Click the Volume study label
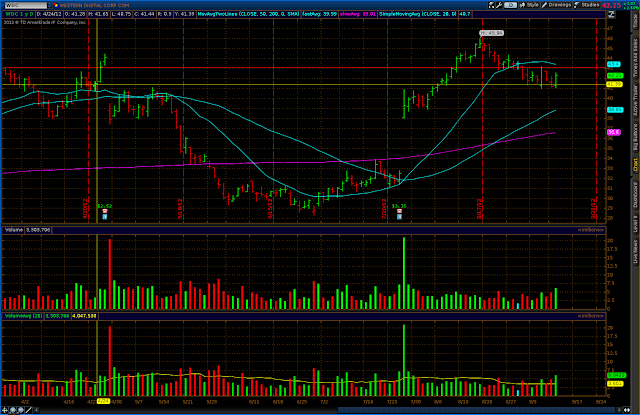This screenshot has height=415, width=640. point(14,230)
